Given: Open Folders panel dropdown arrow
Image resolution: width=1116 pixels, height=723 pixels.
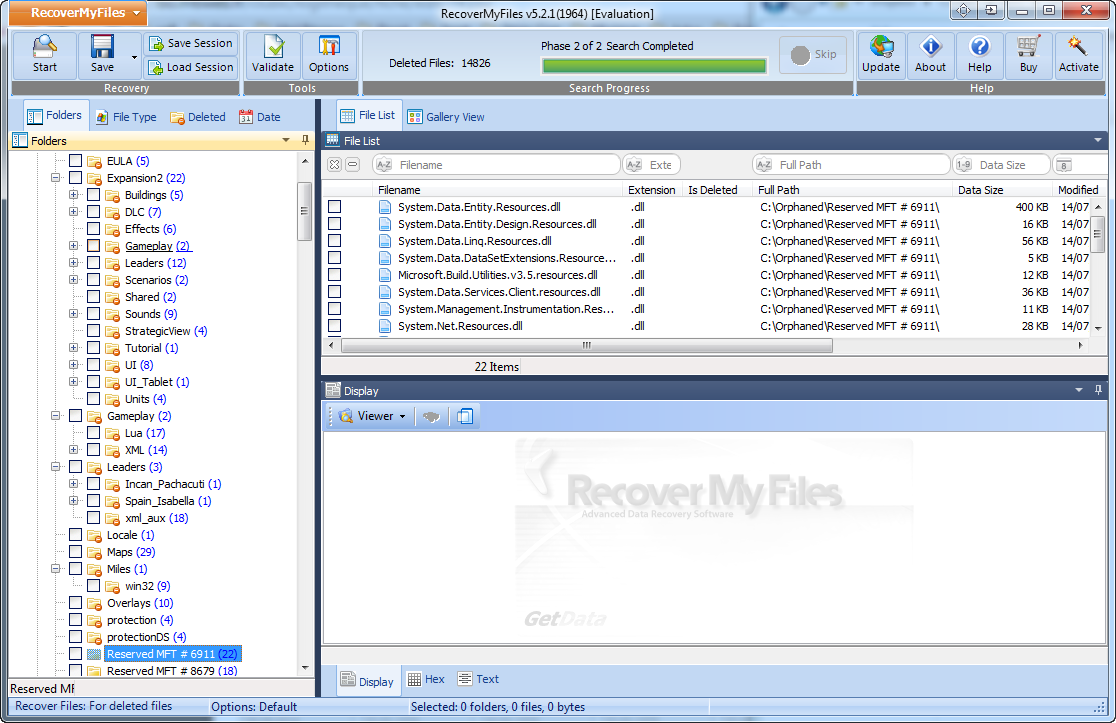Looking at the screenshot, I should pos(286,140).
